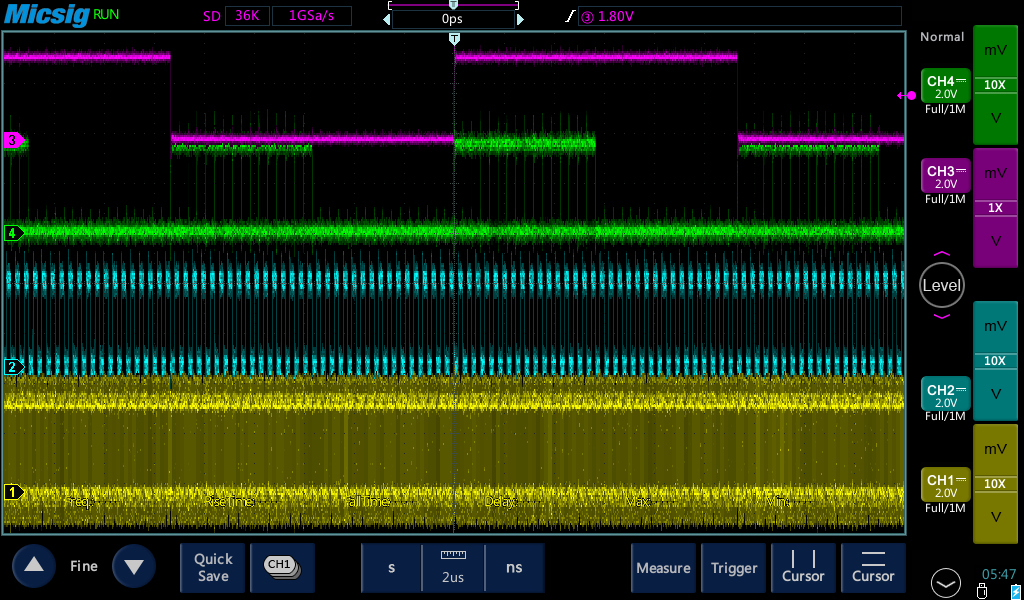This screenshot has height=600, width=1024.
Task: Open the Trigger menu
Action: point(734,567)
